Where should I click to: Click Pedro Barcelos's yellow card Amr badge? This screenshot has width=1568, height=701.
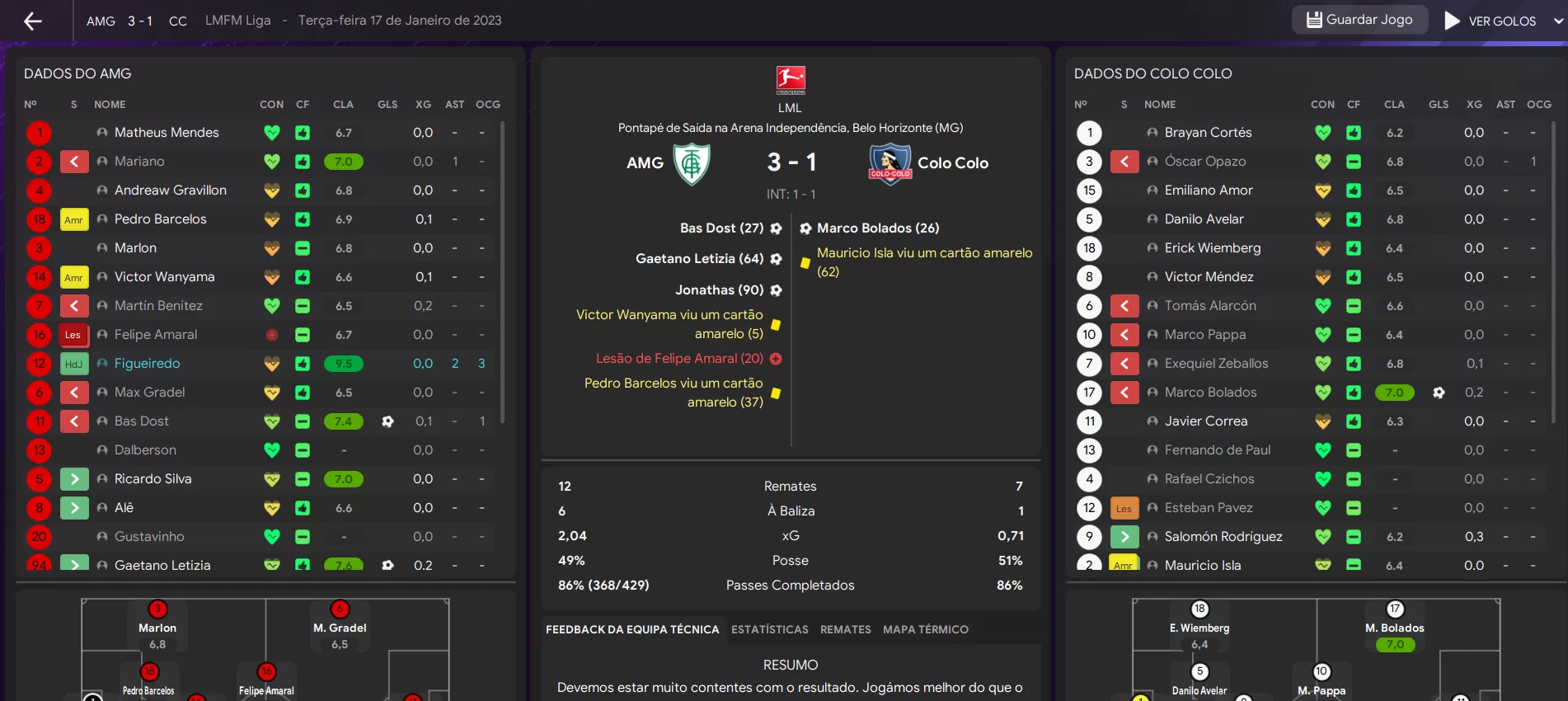(x=74, y=219)
